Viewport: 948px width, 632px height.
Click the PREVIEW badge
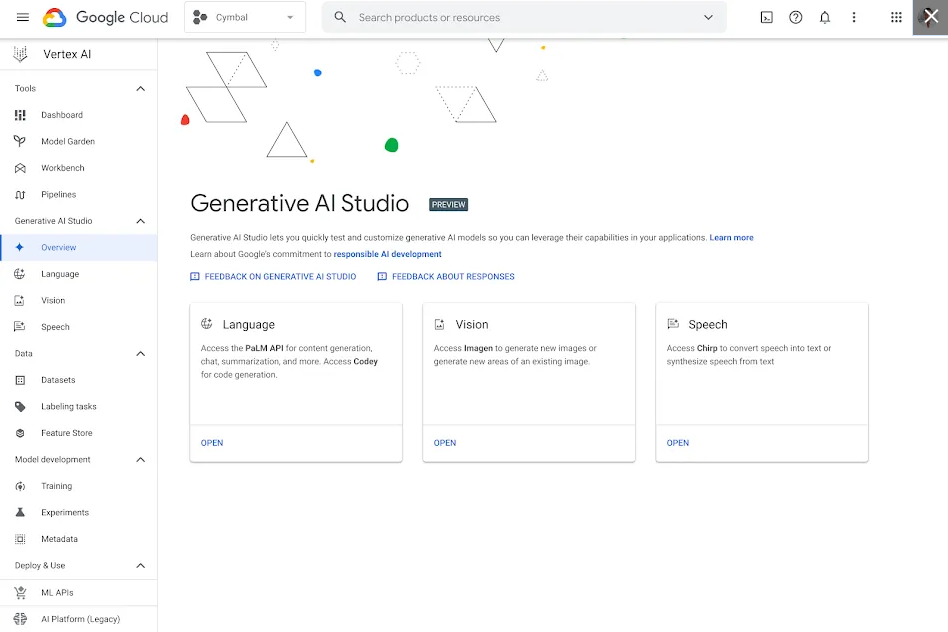[x=449, y=204]
